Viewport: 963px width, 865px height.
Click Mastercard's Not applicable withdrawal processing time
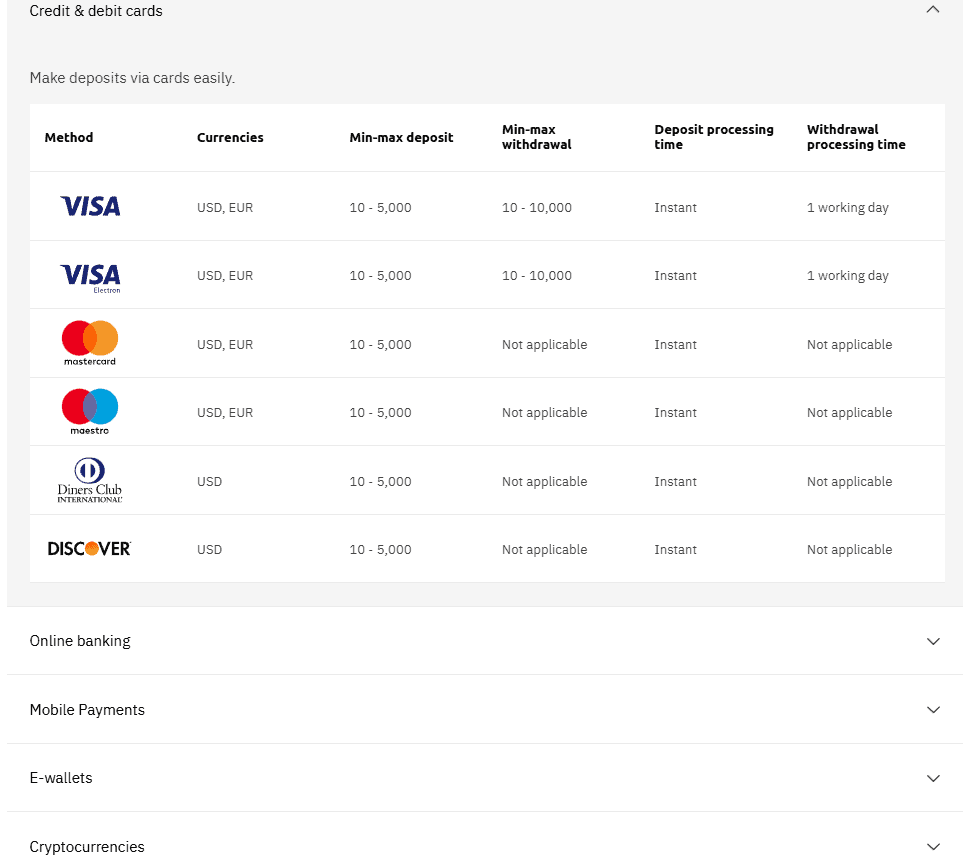849,345
